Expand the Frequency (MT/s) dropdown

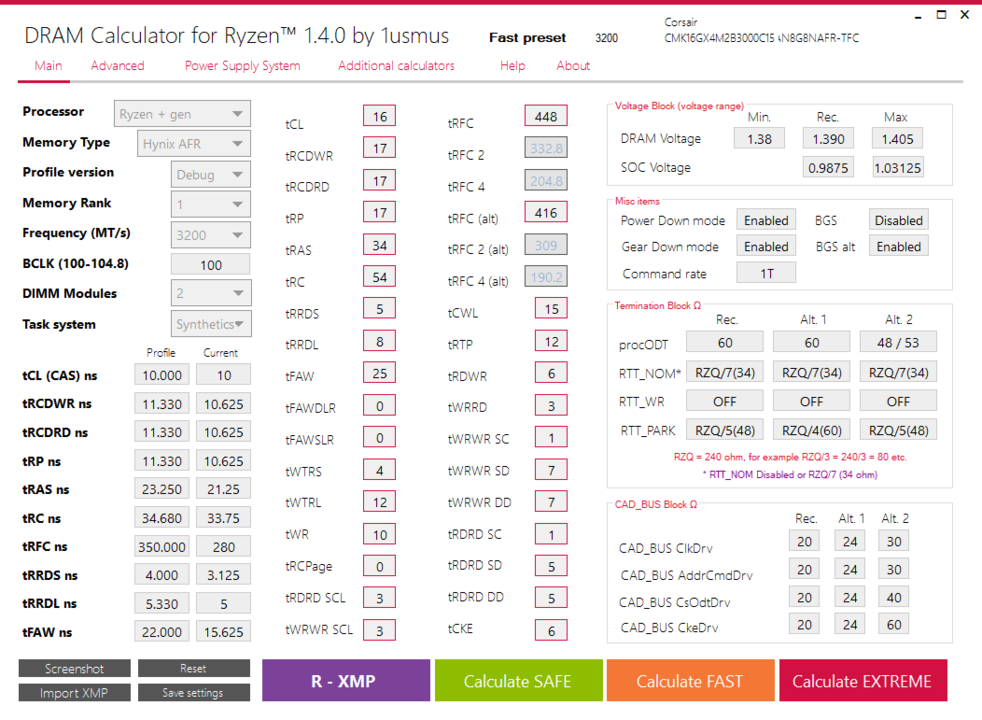click(x=210, y=235)
